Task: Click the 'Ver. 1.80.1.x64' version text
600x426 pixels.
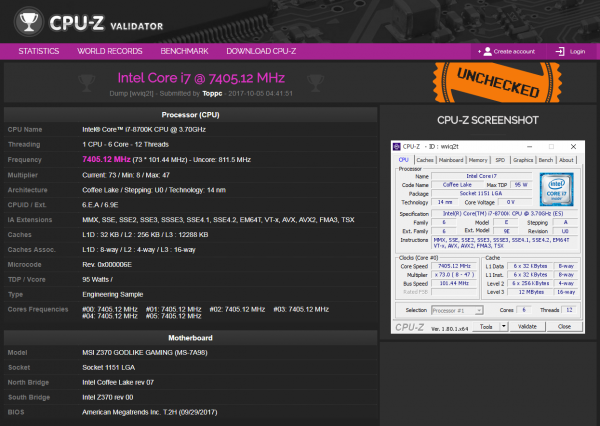Action: 449,329
